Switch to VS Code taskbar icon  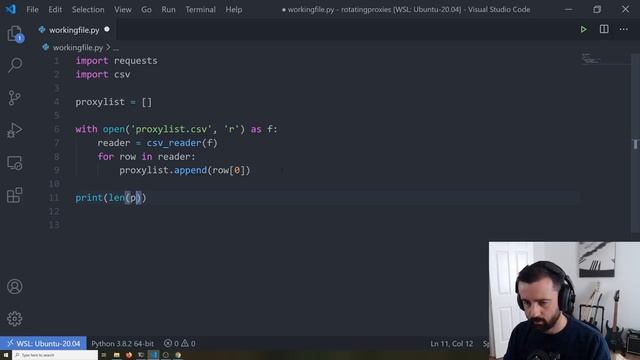(154, 356)
